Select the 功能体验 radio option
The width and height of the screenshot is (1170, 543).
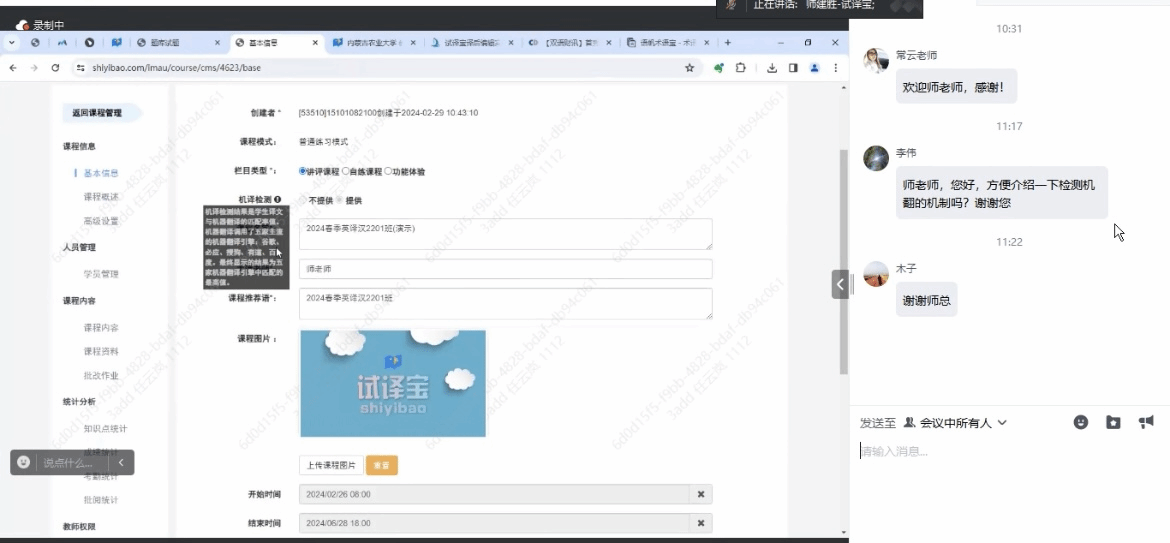click(388, 171)
